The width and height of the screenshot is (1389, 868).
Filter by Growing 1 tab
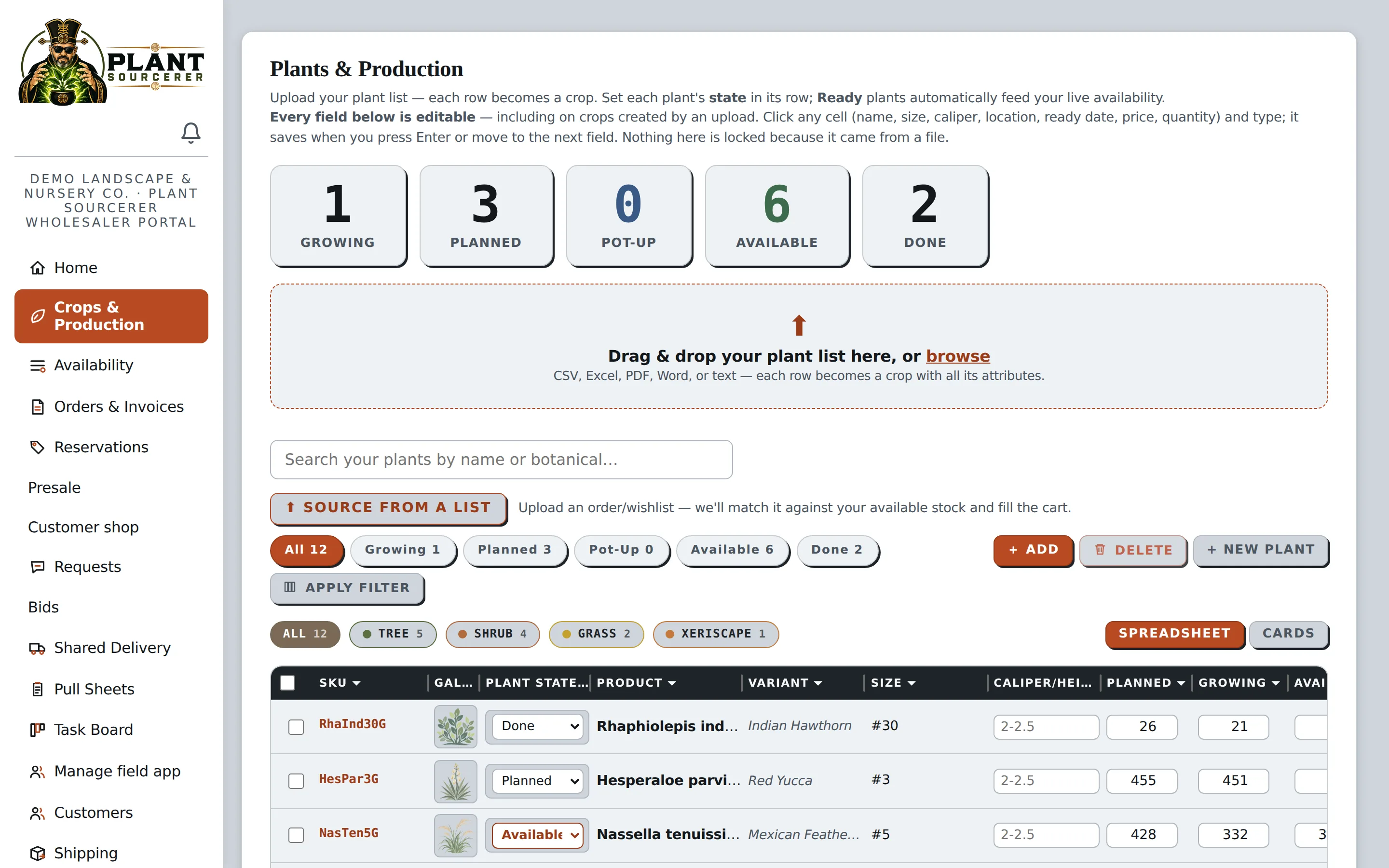click(x=402, y=550)
